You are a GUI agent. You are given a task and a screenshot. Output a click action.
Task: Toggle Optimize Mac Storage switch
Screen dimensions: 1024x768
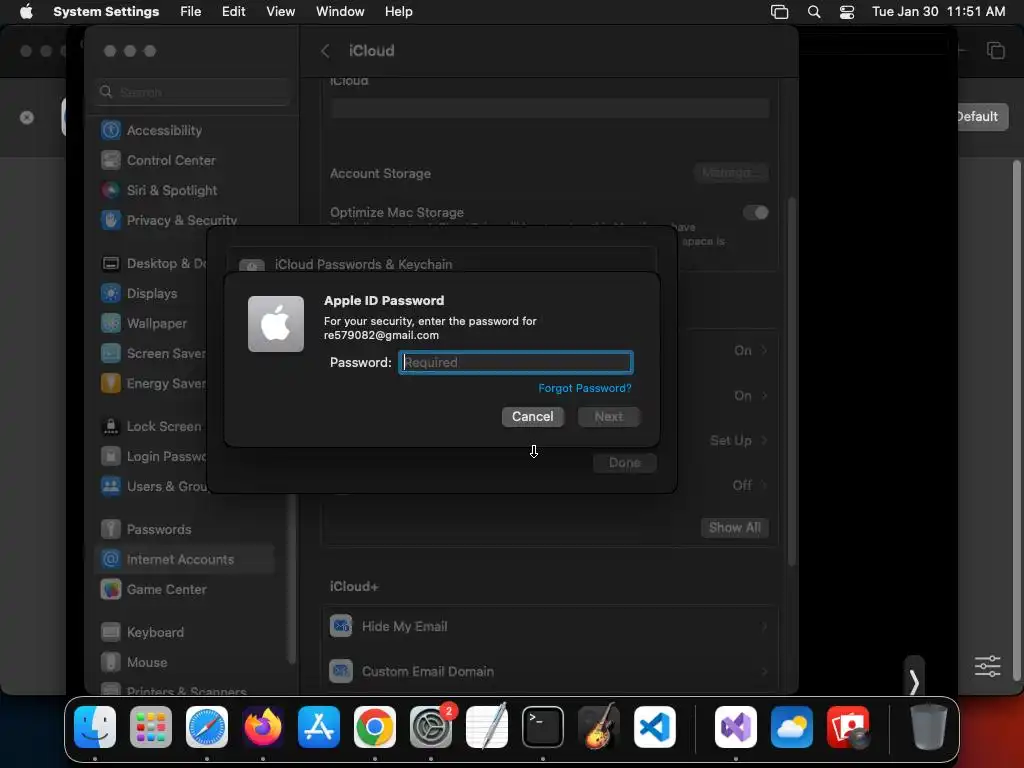coord(756,212)
